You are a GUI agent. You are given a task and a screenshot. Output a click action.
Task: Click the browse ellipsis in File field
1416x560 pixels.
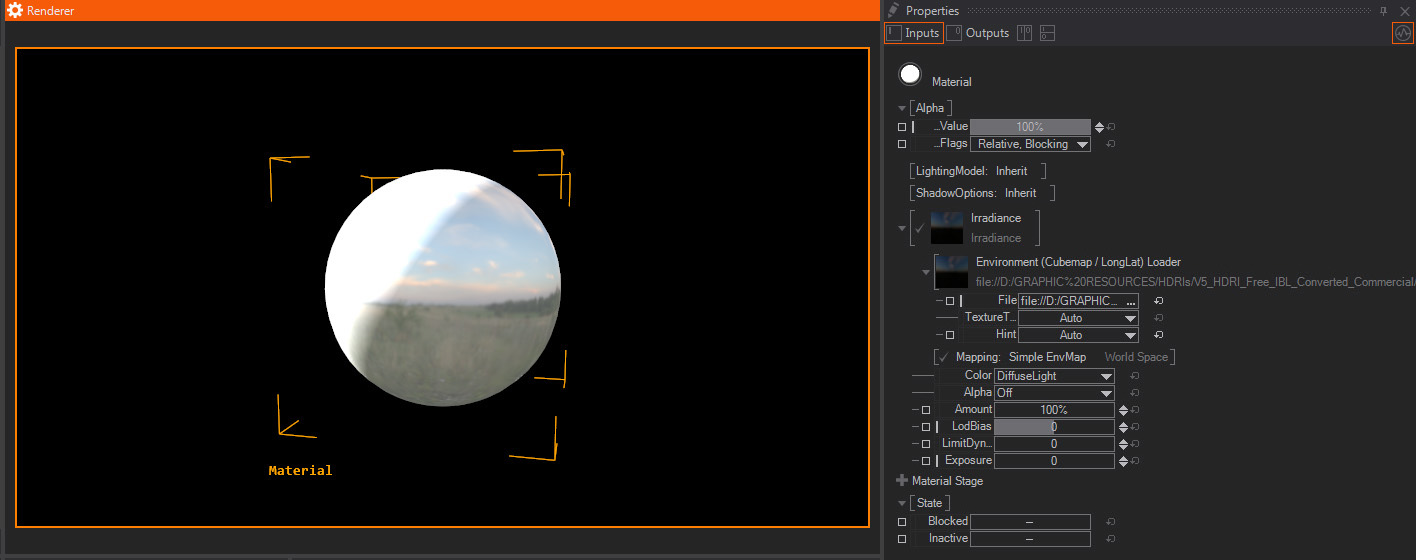tap(1130, 301)
